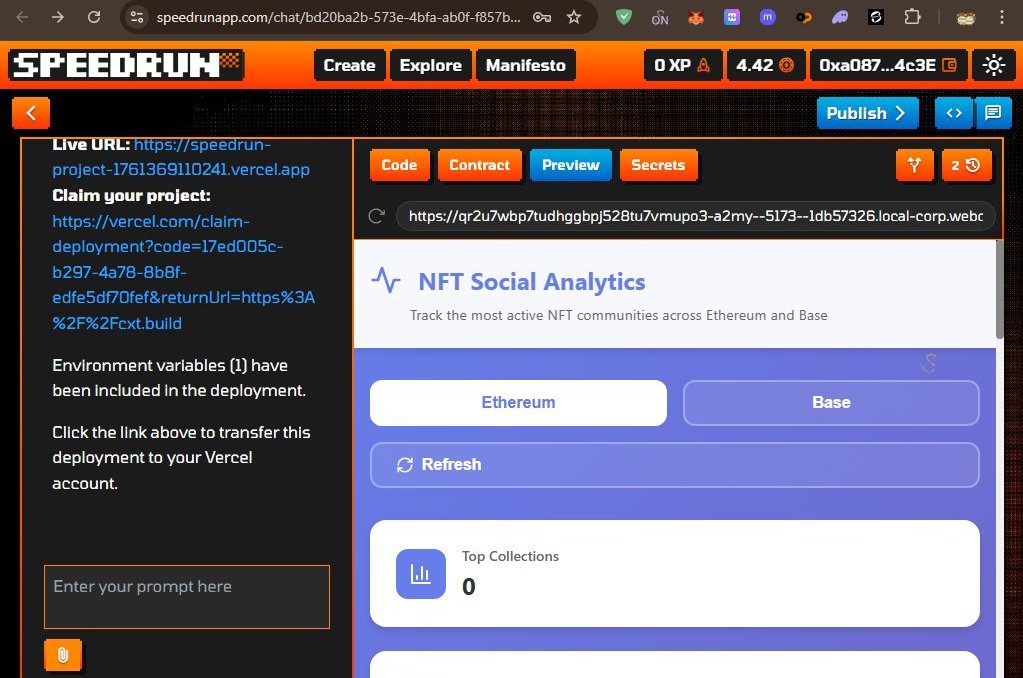Open the Chrome three-dot menu
The image size is (1023, 678).
click(x=1001, y=17)
